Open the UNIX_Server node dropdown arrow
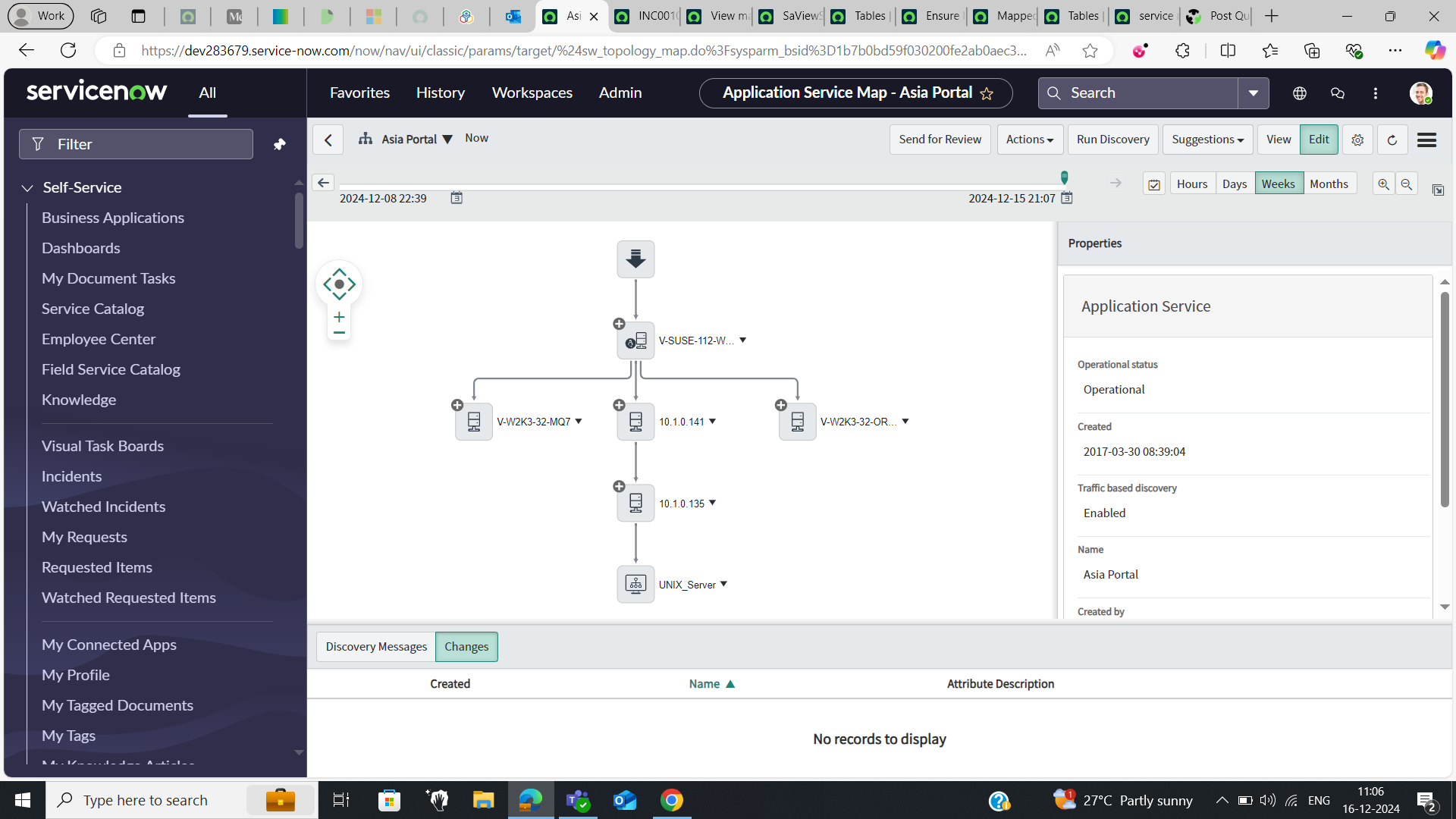Image resolution: width=1456 pixels, height=819 pixels. click(723, 584)
